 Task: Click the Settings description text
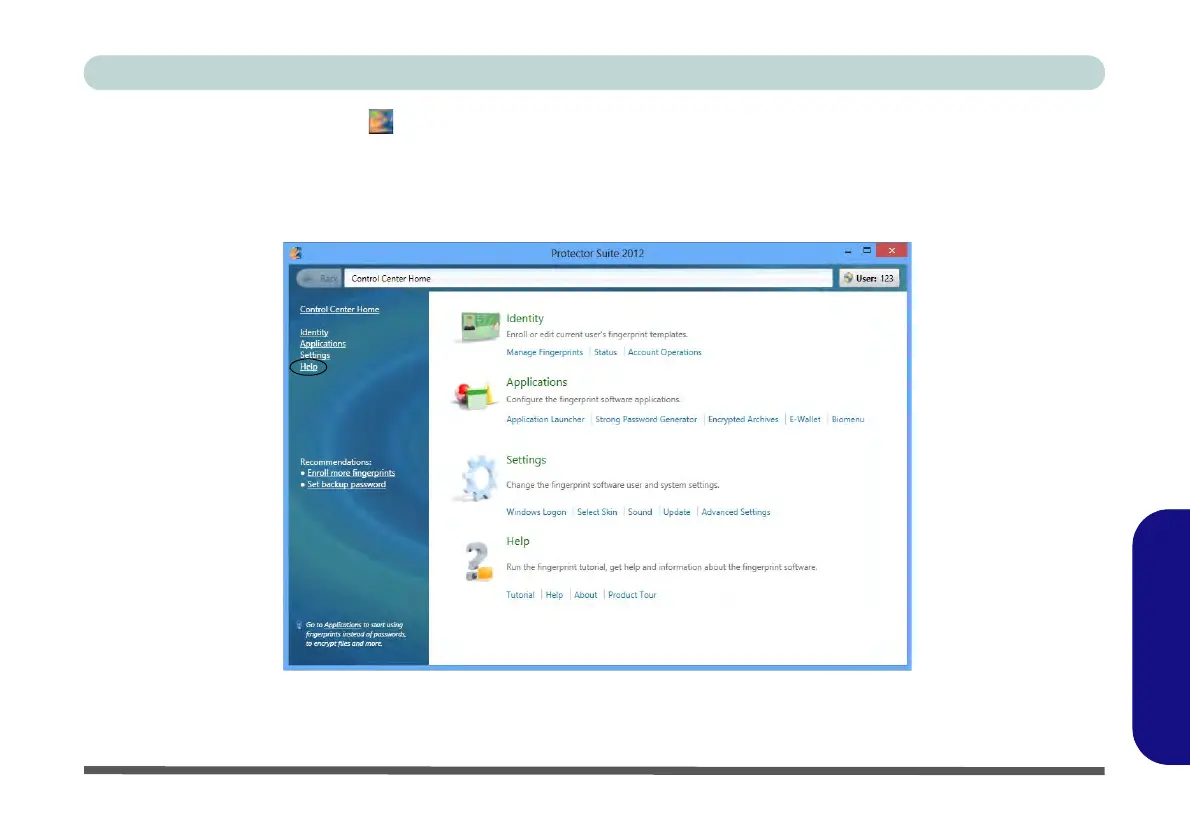click(x=612, y=485)
